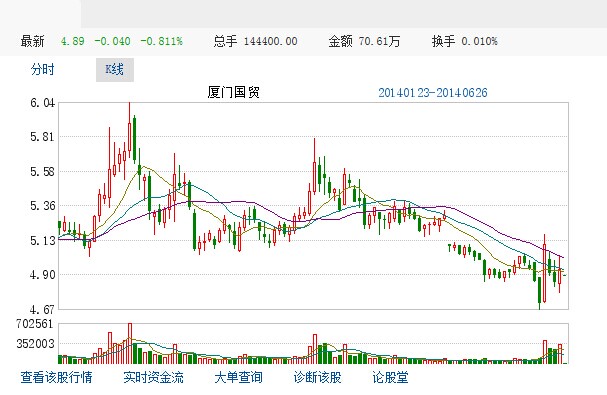Click the 总手 144400.00 volume figure
This screenshot has width=607, height=395.
(255, 41)
